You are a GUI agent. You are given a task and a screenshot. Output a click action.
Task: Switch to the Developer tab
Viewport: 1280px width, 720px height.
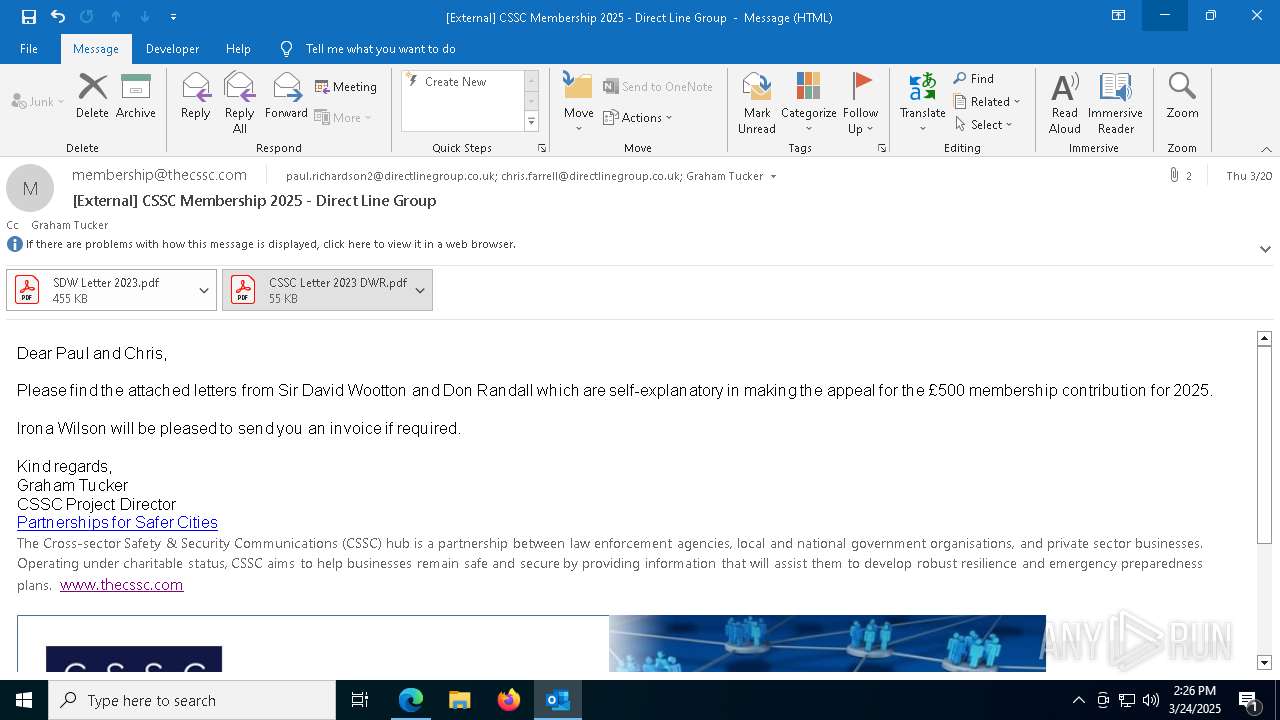[x=172, y=49]
